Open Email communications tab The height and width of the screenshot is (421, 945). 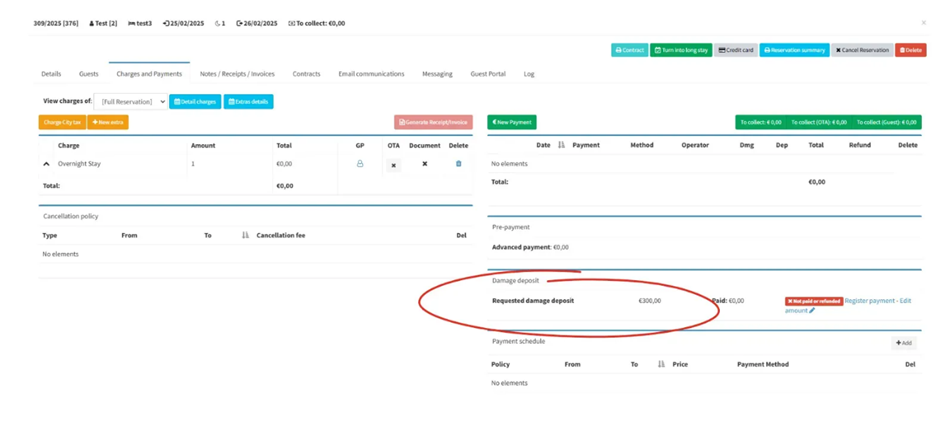371,74
